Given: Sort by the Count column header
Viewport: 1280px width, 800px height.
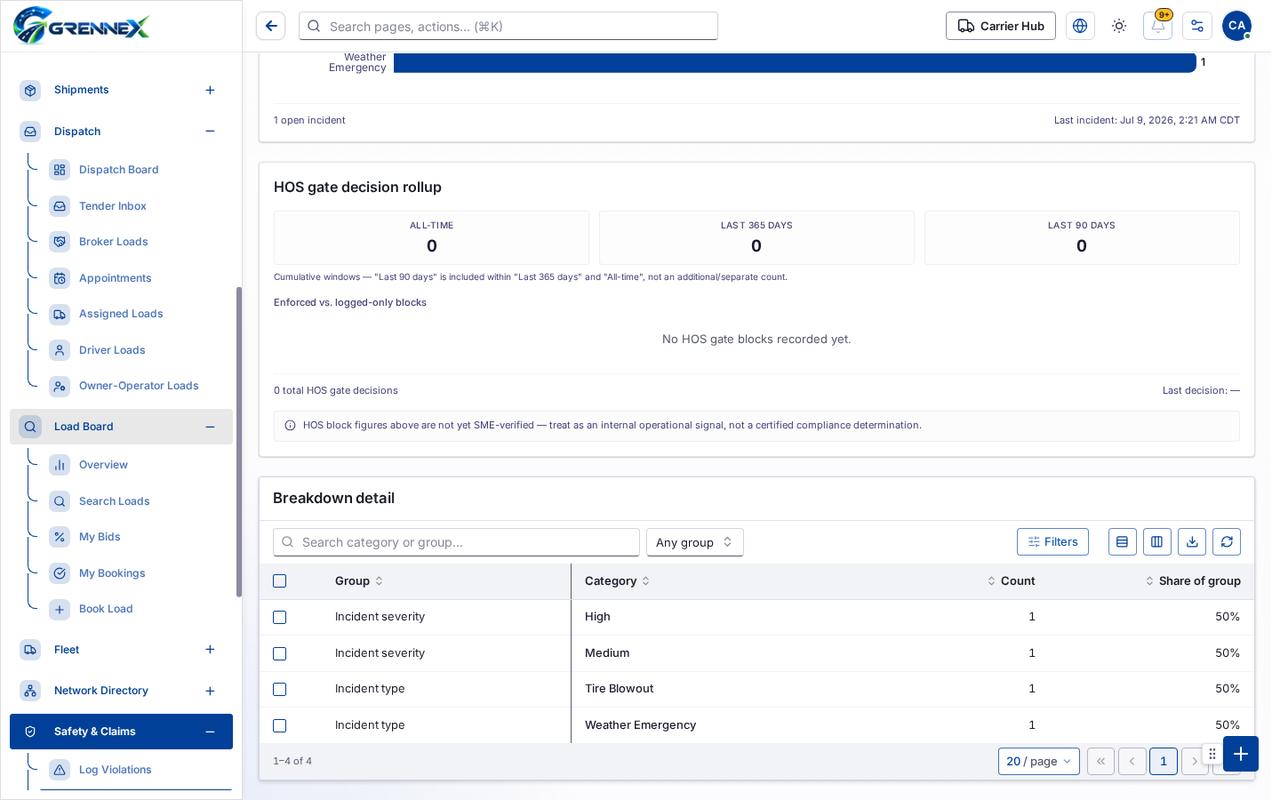Looking at the screenshot, I should (1011, 581).
